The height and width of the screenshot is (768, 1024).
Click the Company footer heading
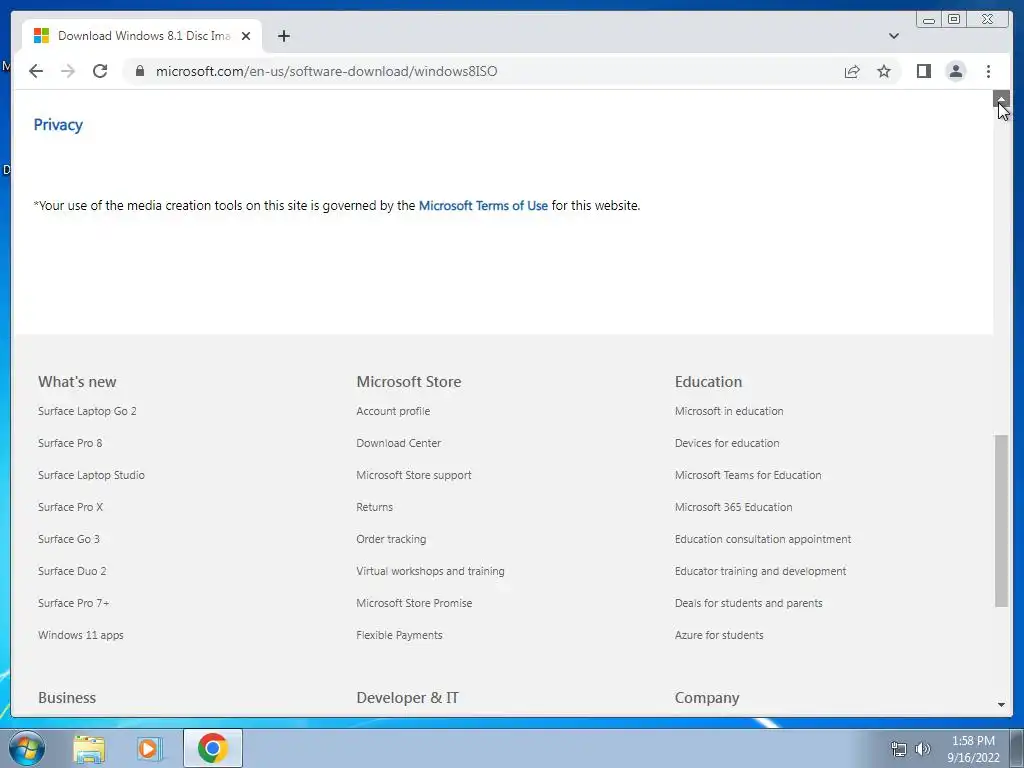[x=707, y=697]
